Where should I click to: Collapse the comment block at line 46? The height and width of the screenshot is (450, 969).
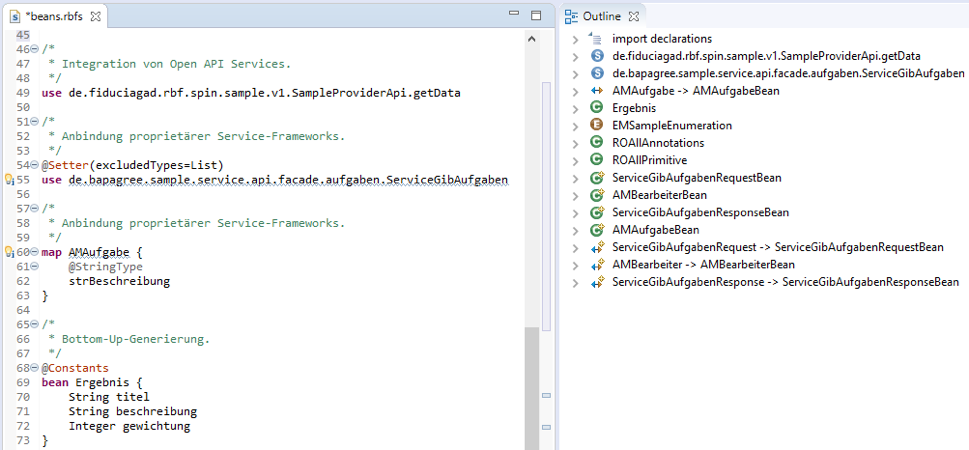click(x=35, y=48)
